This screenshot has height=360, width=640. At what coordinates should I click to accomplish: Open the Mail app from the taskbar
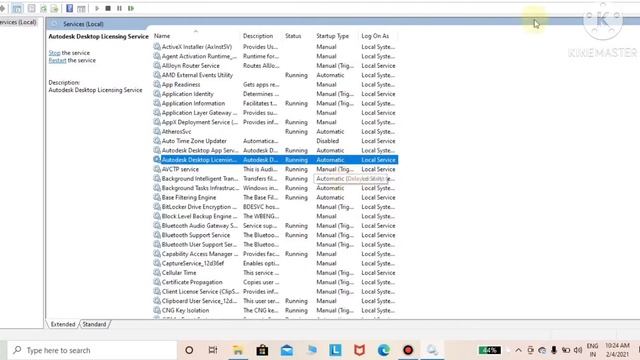point(287,350)
